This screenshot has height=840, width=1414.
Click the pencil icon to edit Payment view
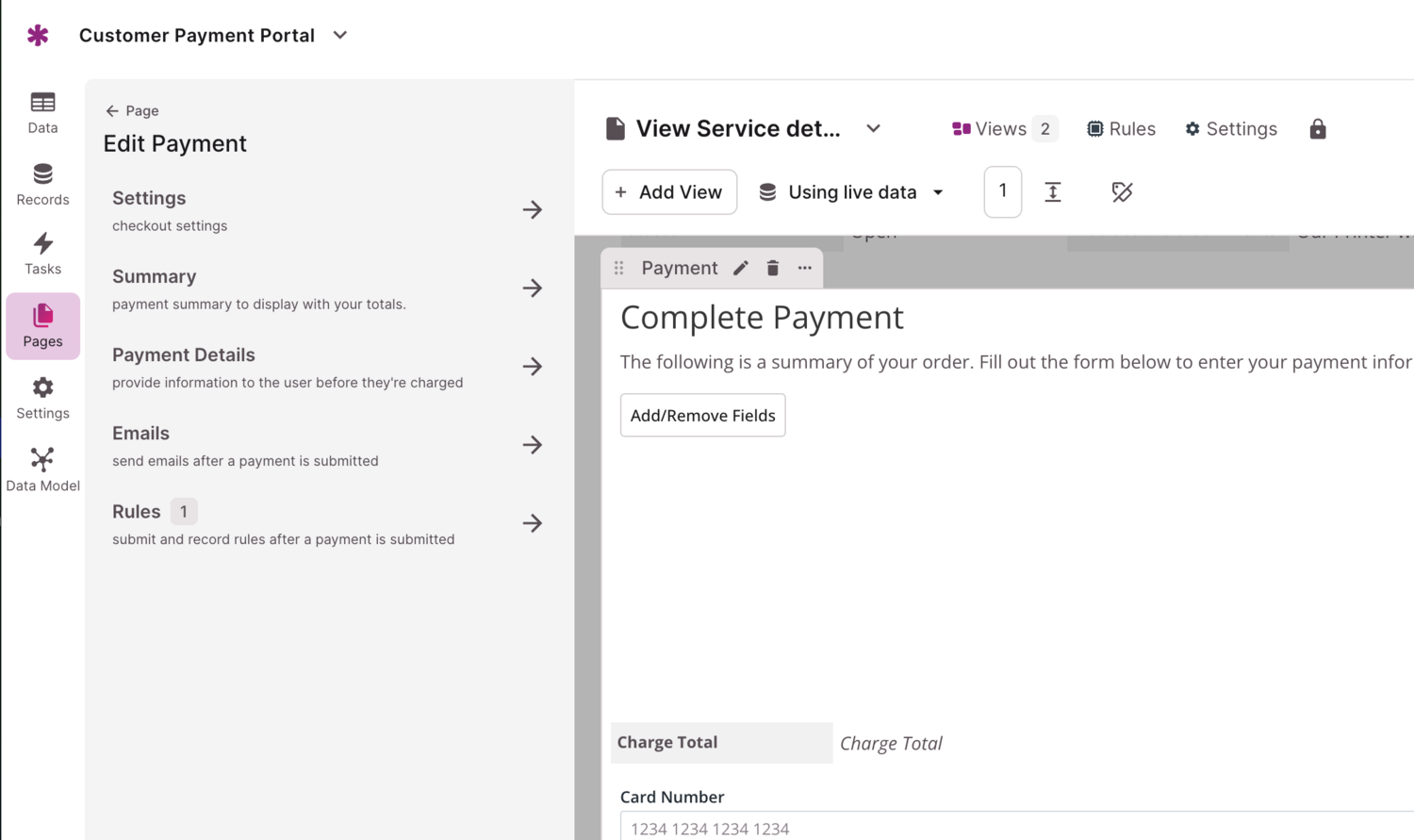click(740, 268)
